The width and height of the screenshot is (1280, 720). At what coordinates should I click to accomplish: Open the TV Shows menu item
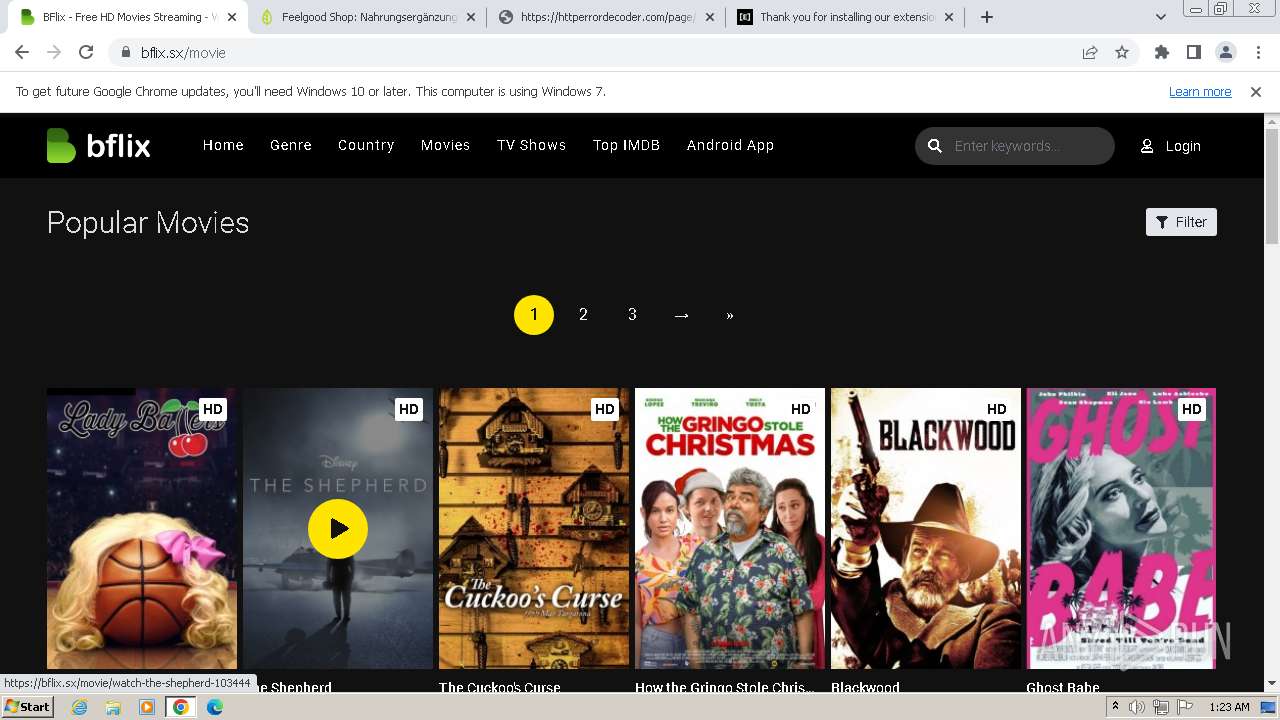pyautogui.click(x=531, y=145)
